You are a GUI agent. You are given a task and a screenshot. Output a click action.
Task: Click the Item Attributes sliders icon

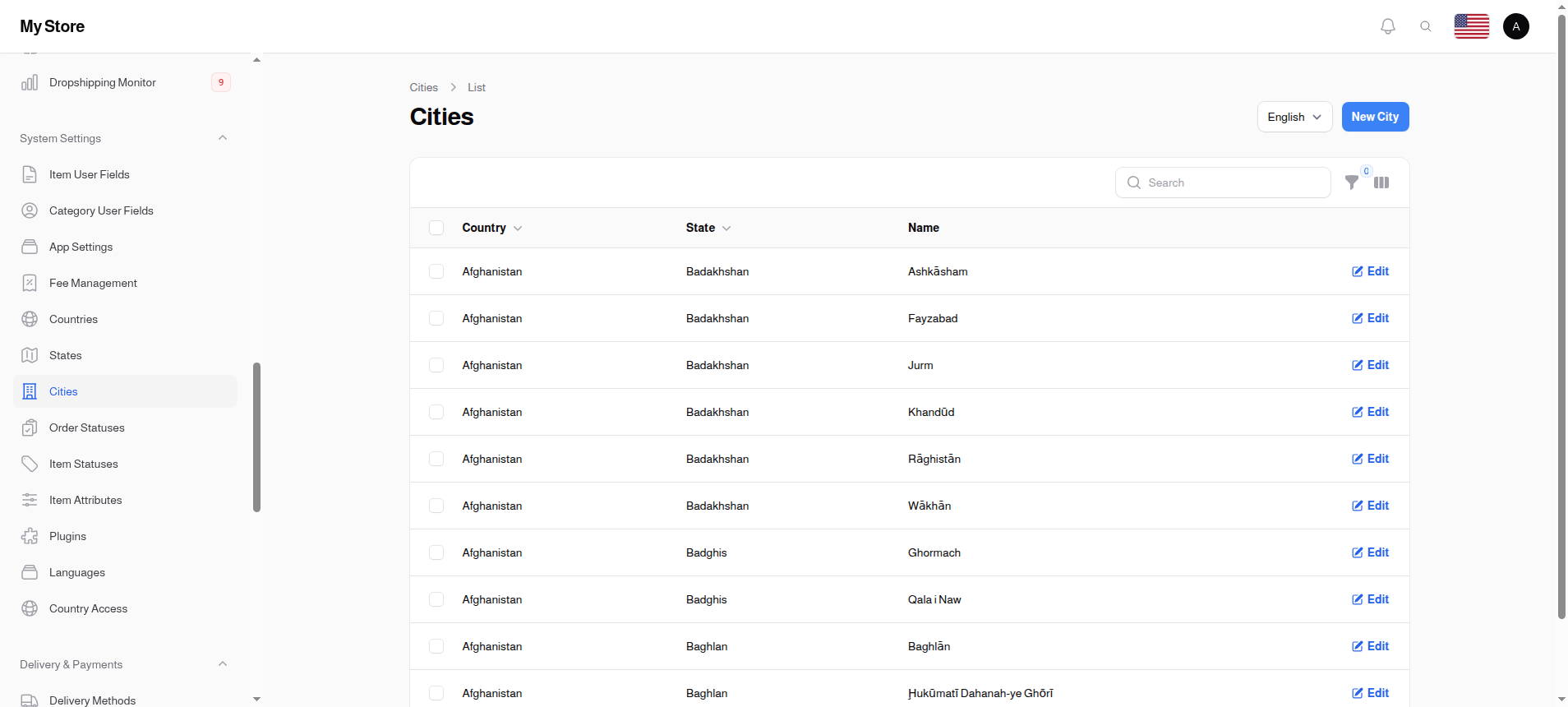pos(30,500)
